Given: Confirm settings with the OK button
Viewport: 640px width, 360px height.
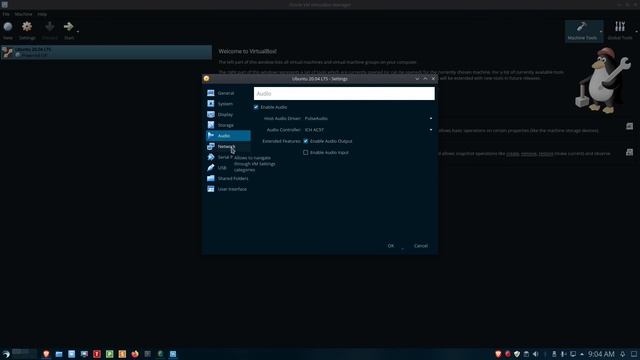Looking at the screenshot, I should [391, 246].
